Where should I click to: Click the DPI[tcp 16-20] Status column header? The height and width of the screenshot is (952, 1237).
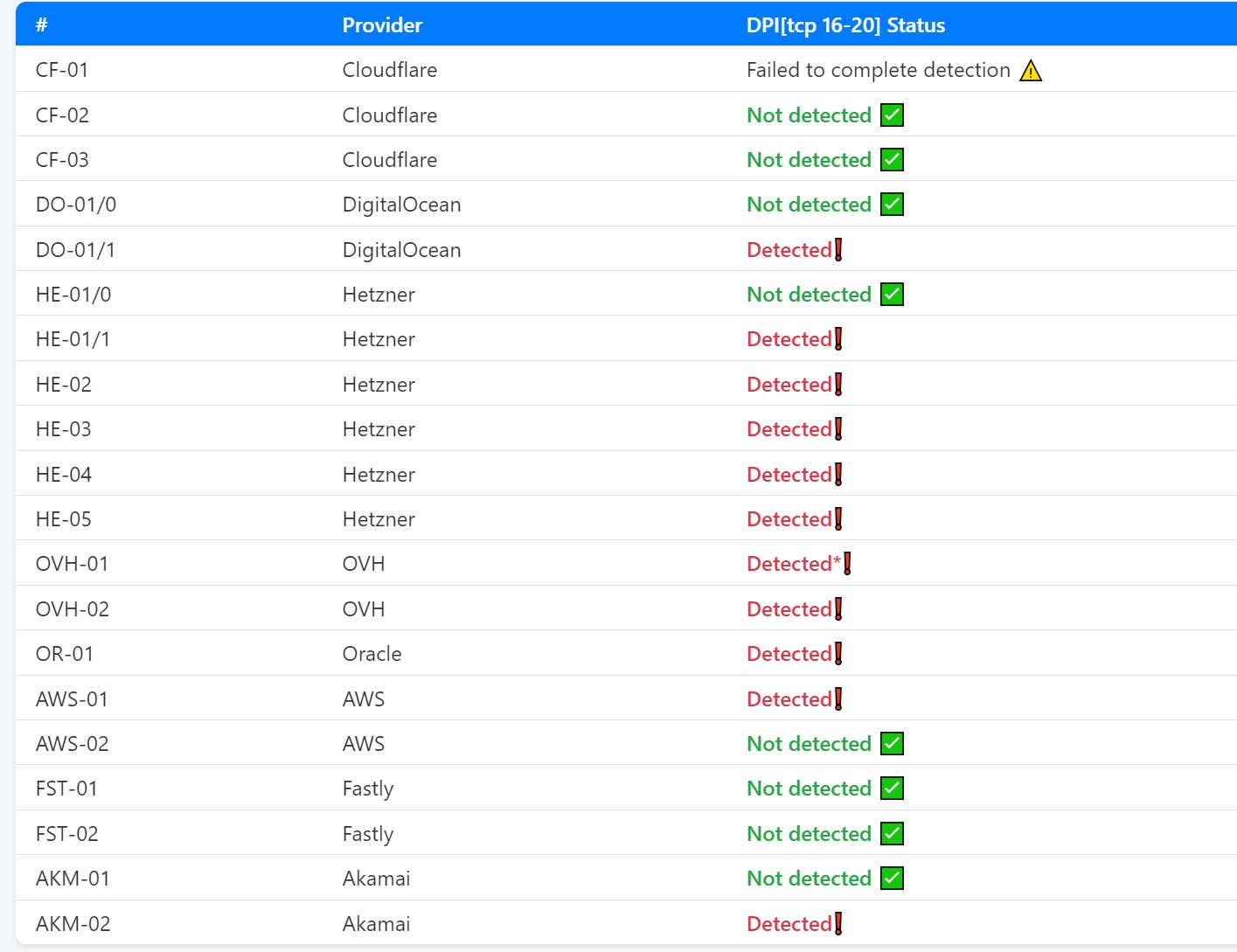pos(845,25)
